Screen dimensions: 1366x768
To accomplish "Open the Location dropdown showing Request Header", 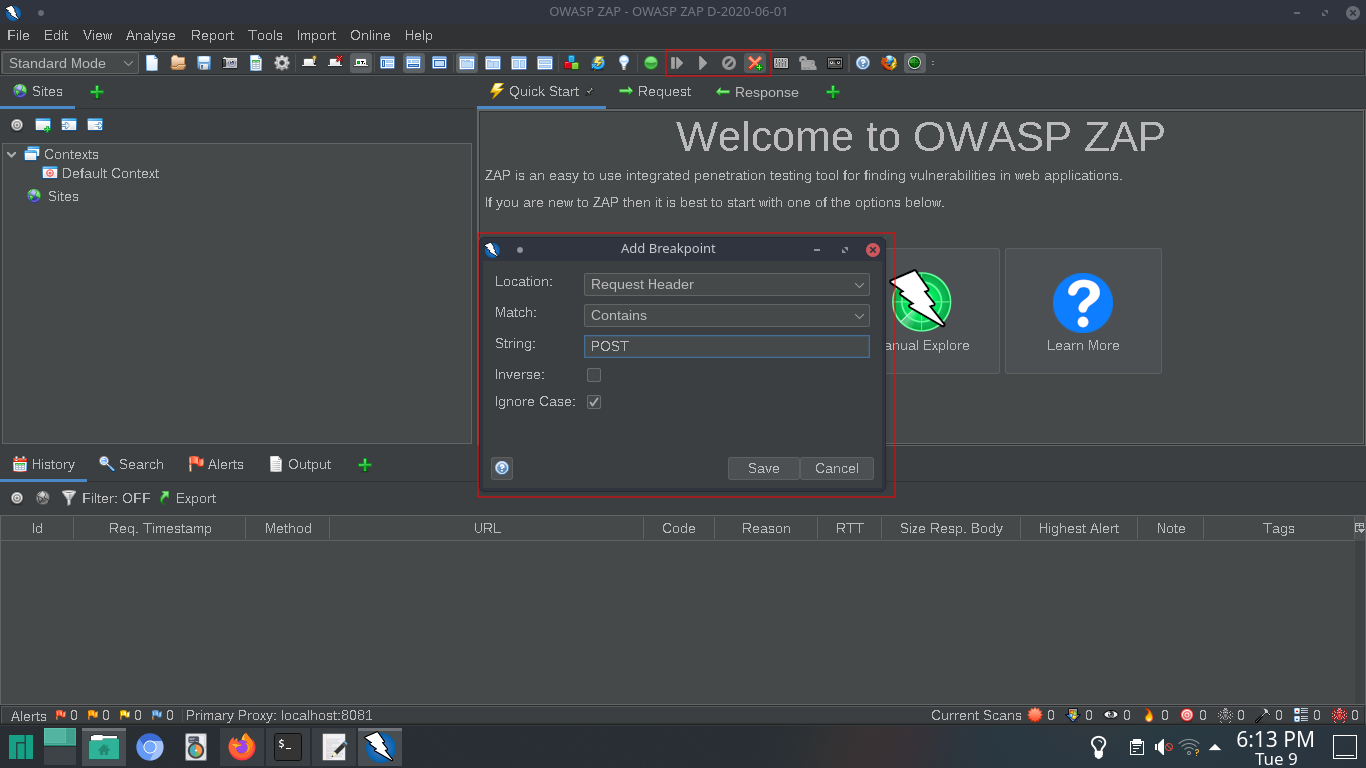I will [727, 284].
